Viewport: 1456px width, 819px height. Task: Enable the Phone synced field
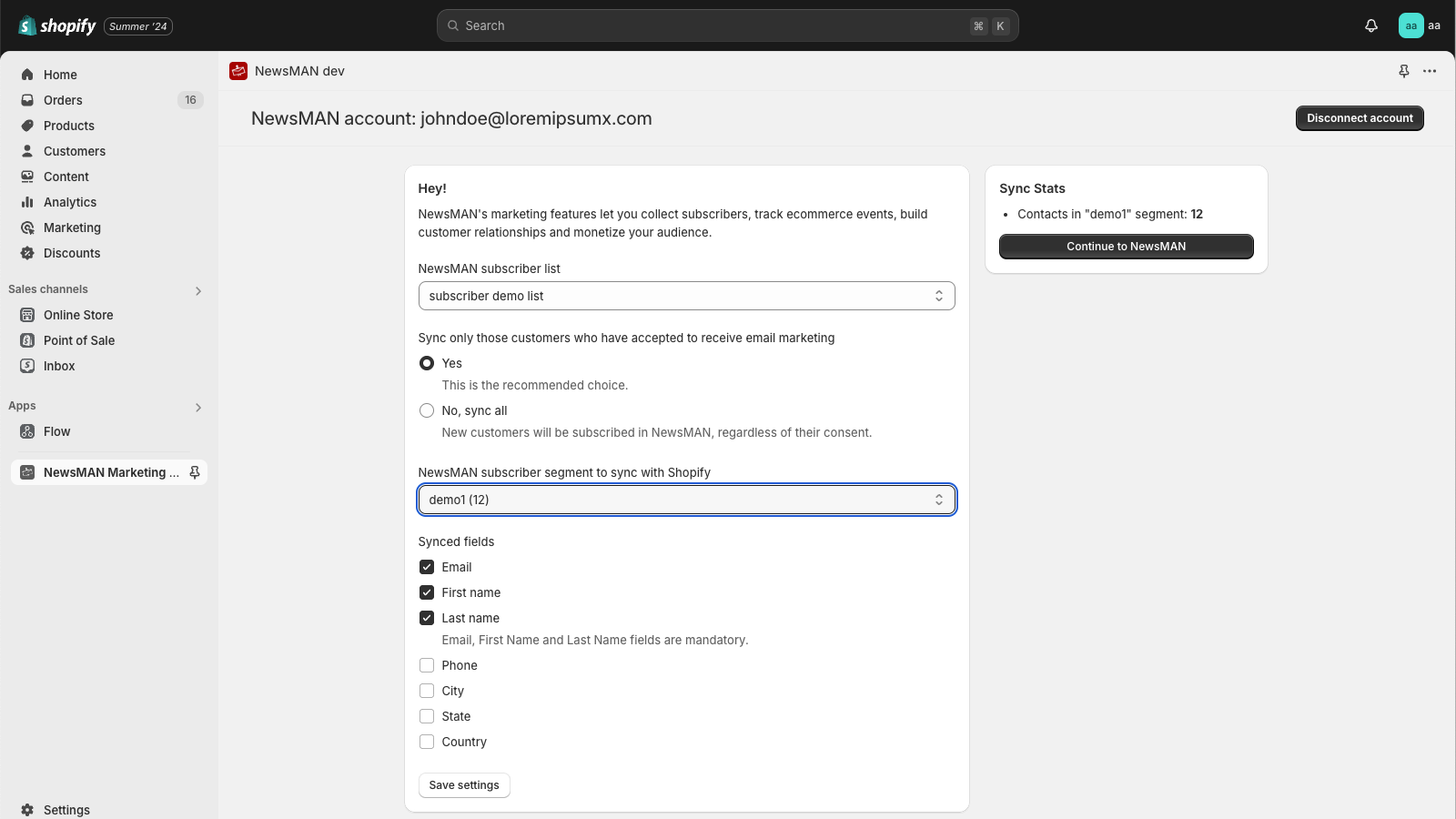click(x=427, y=665)
